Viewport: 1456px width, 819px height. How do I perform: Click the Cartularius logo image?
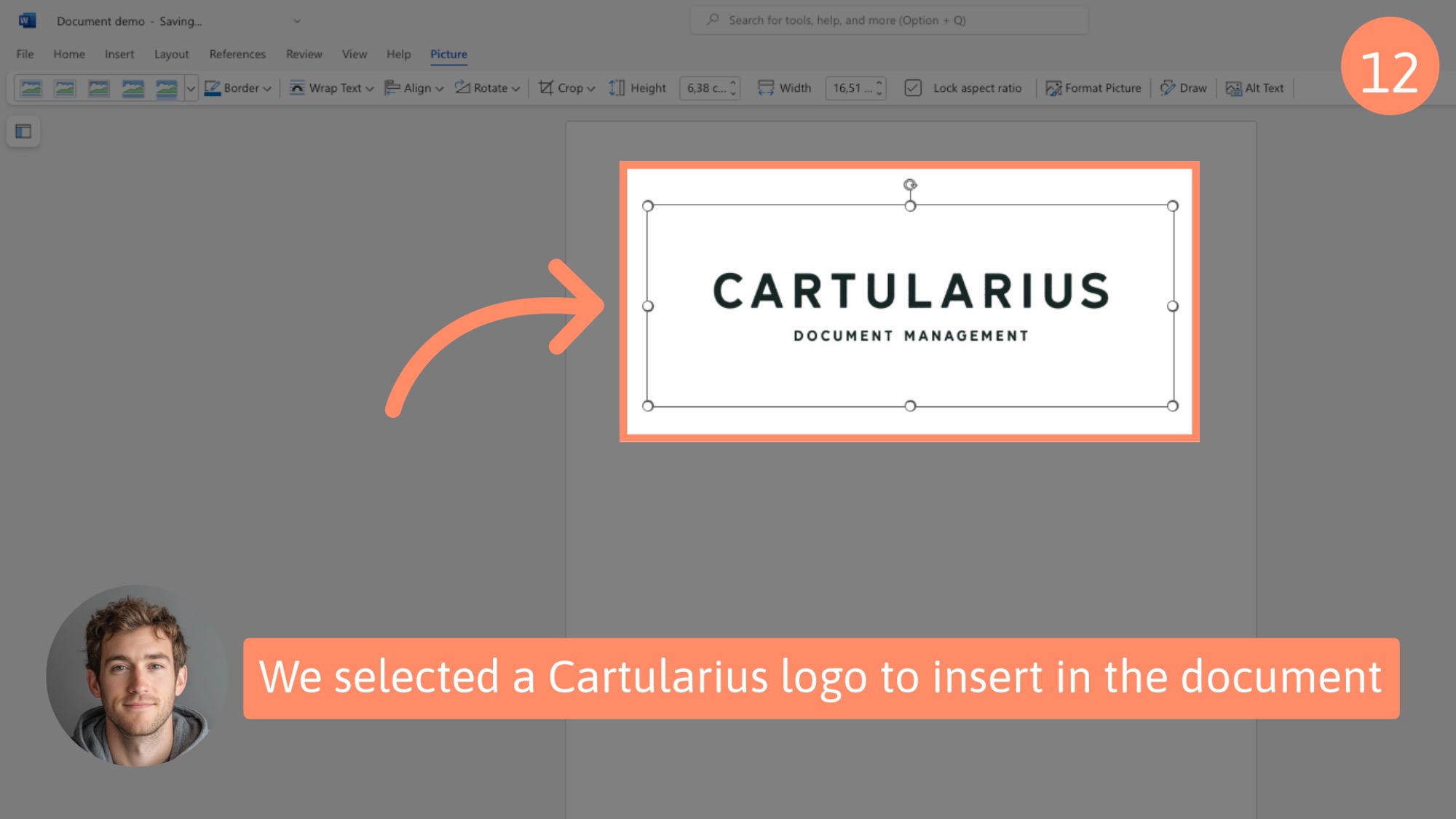click(910, 306)
